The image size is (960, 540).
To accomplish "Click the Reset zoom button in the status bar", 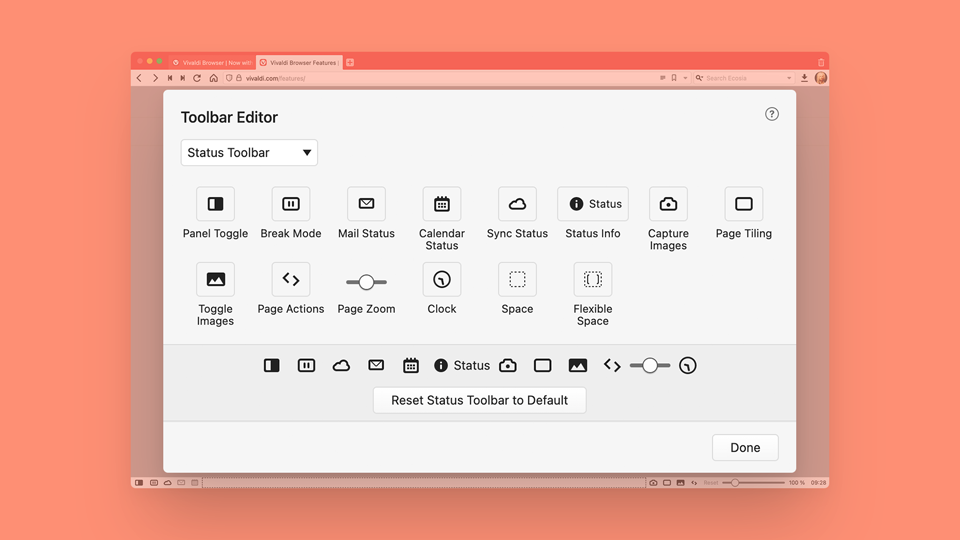I will tap(710, 483).
